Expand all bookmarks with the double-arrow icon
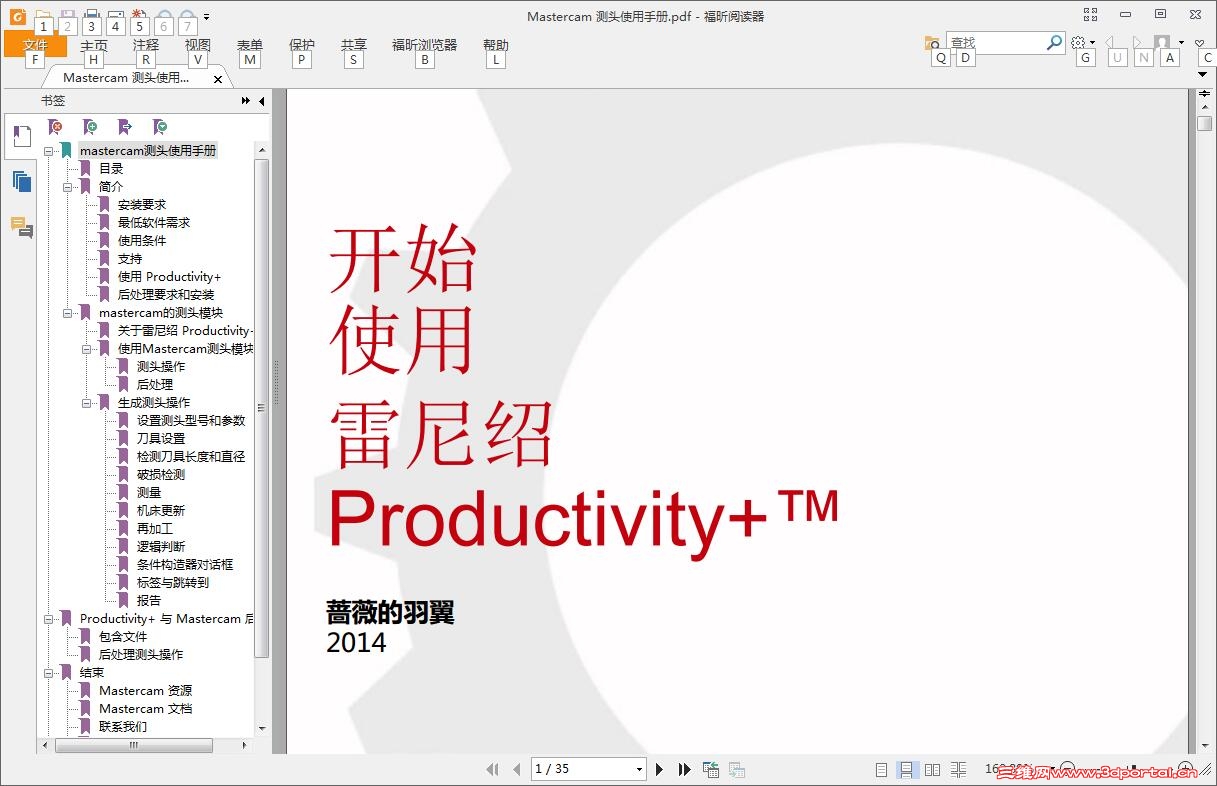The height and width of the screenshot is (786, 1217). pos(246,101)
